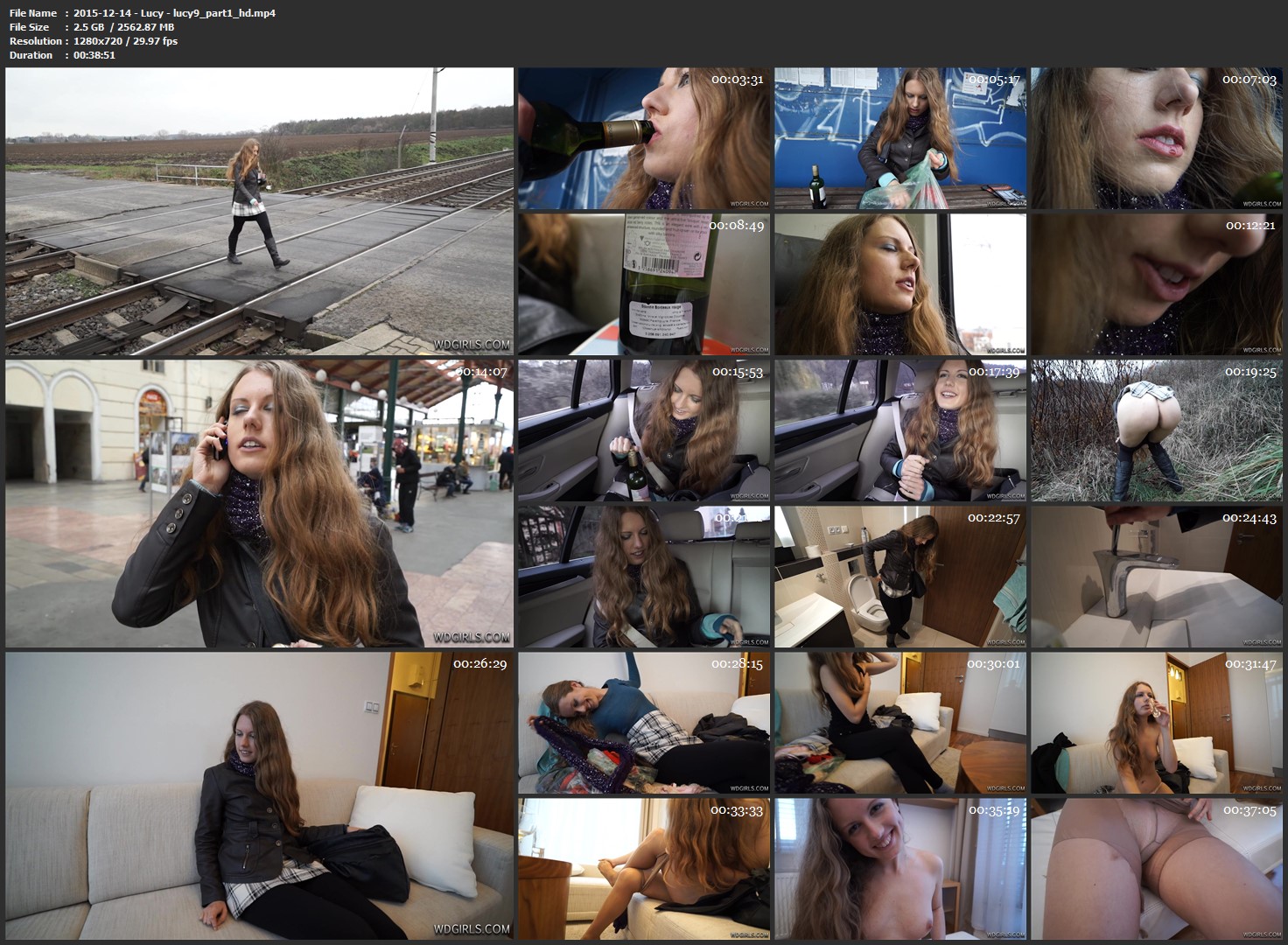This screenshot has height=945, width=1288.
Task: Click the close-up thumbnail at 00:07:03
Action: pyautogui.click(x=1156, y=138)
